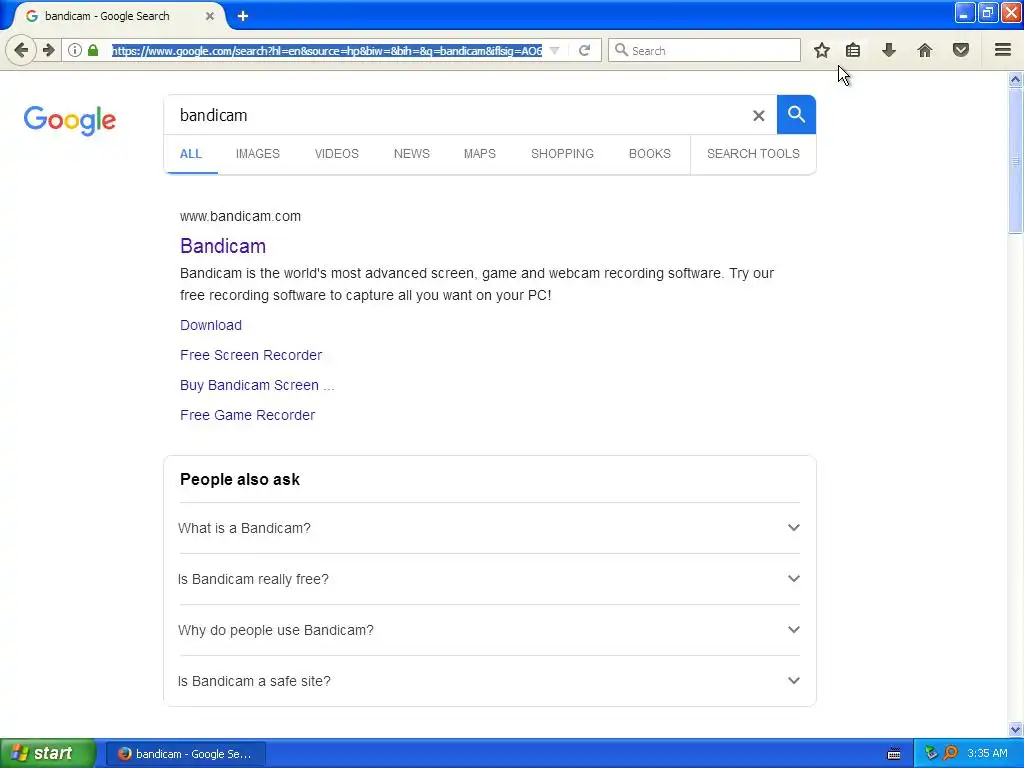Click the 3:35 AM system clock
This screenshot has width=1024, height=768.
tap(987, 753)
